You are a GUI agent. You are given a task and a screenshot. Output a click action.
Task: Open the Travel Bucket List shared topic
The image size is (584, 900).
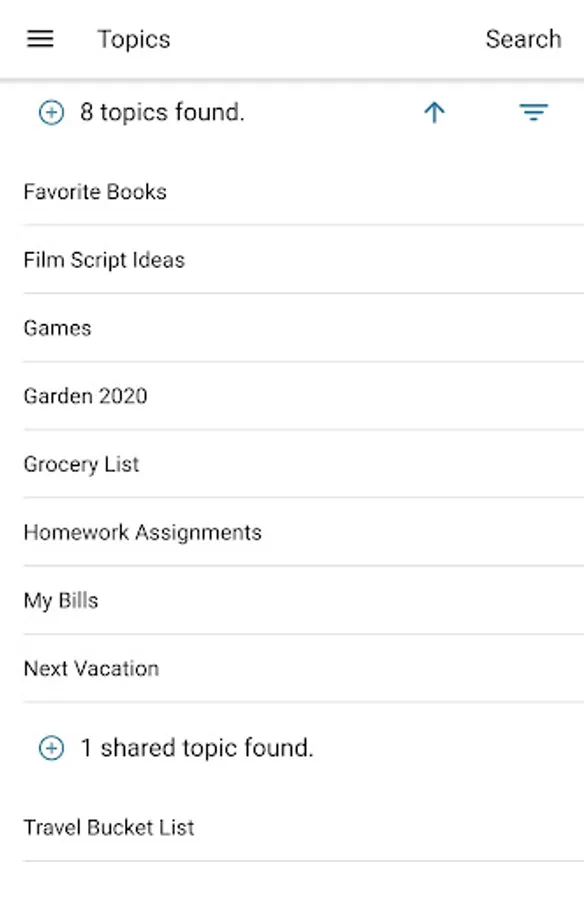pos(109,827)
